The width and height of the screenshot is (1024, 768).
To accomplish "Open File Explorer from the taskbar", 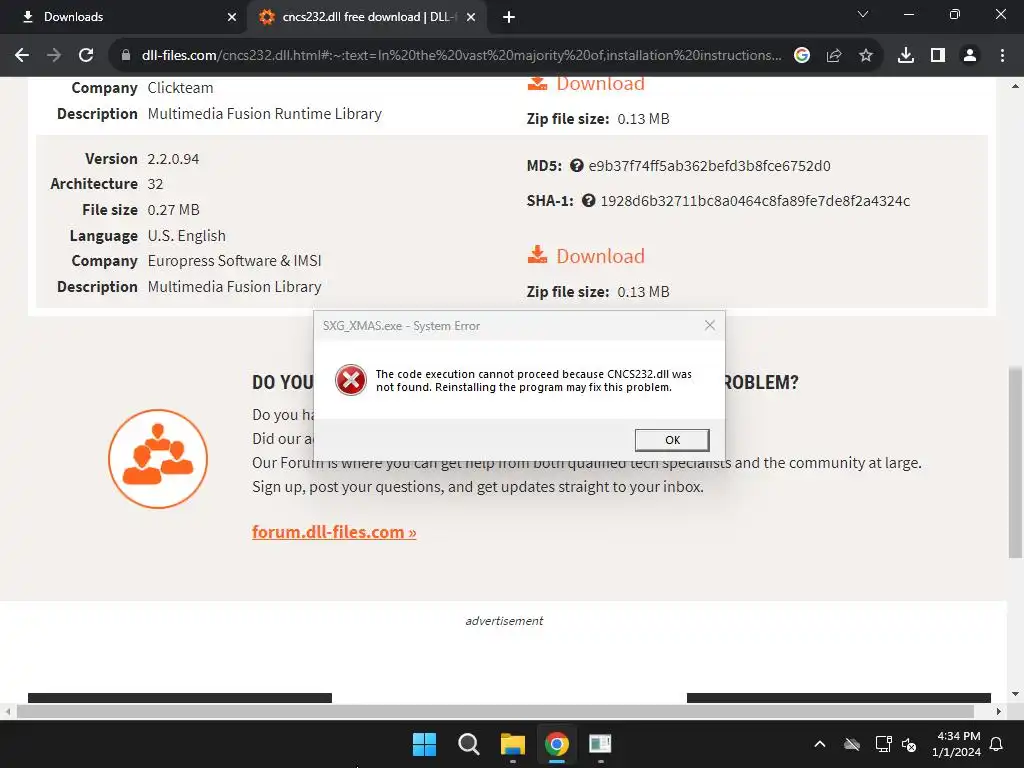I will [513, 744].
